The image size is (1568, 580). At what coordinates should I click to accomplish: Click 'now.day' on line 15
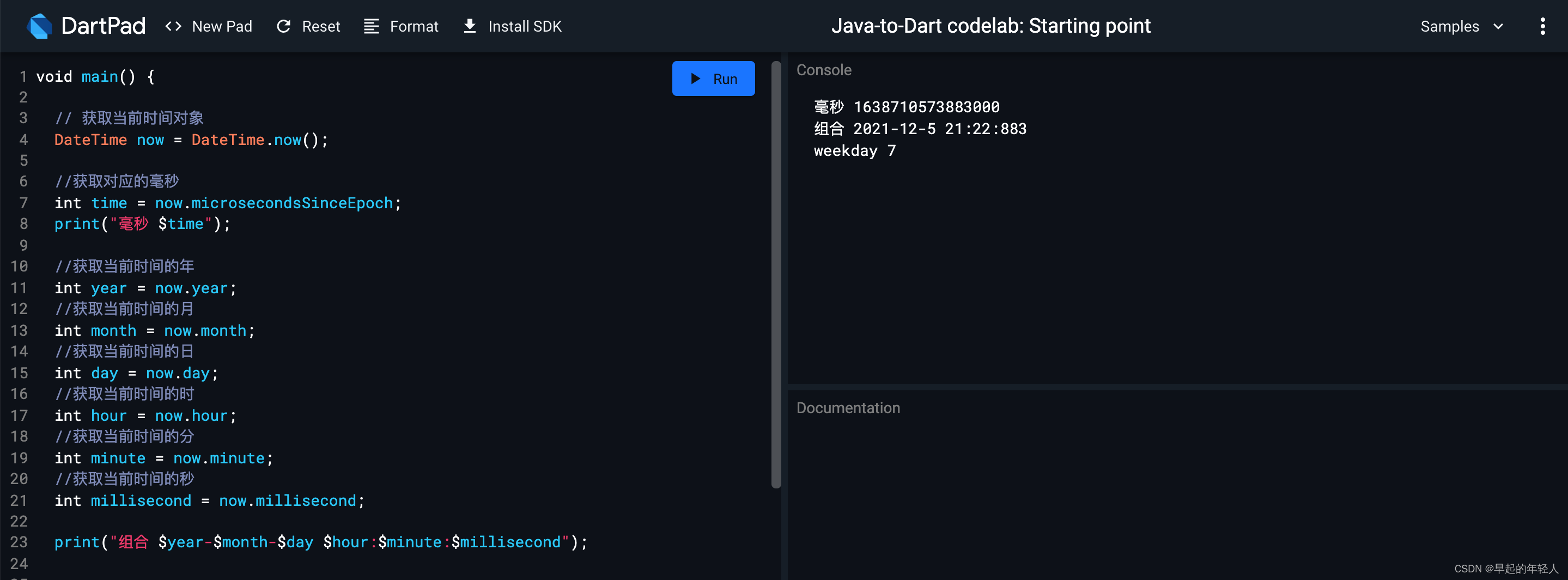tap(178, 373)
